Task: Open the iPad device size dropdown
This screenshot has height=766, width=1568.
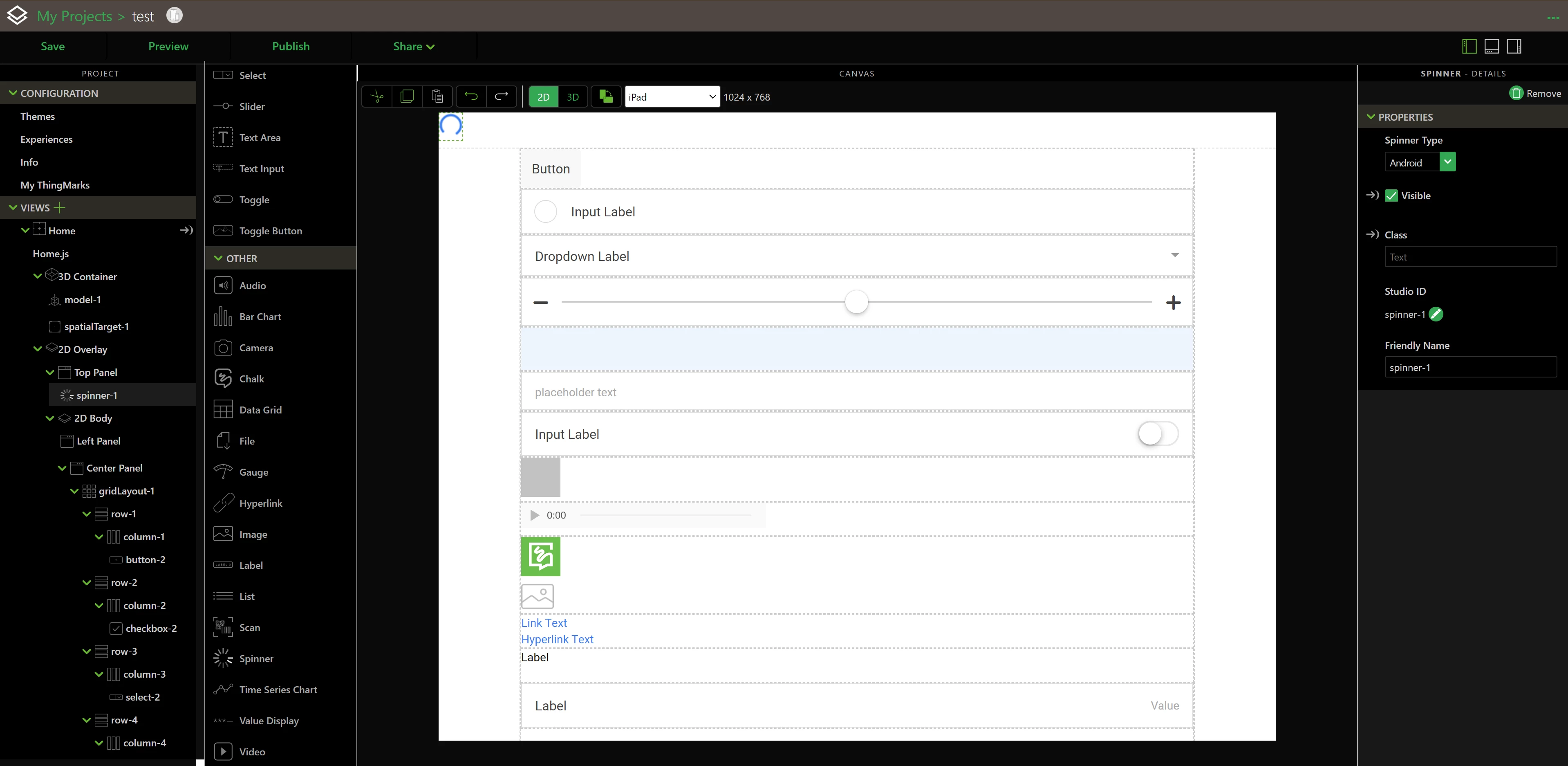Action: click(x=672, y=97)
